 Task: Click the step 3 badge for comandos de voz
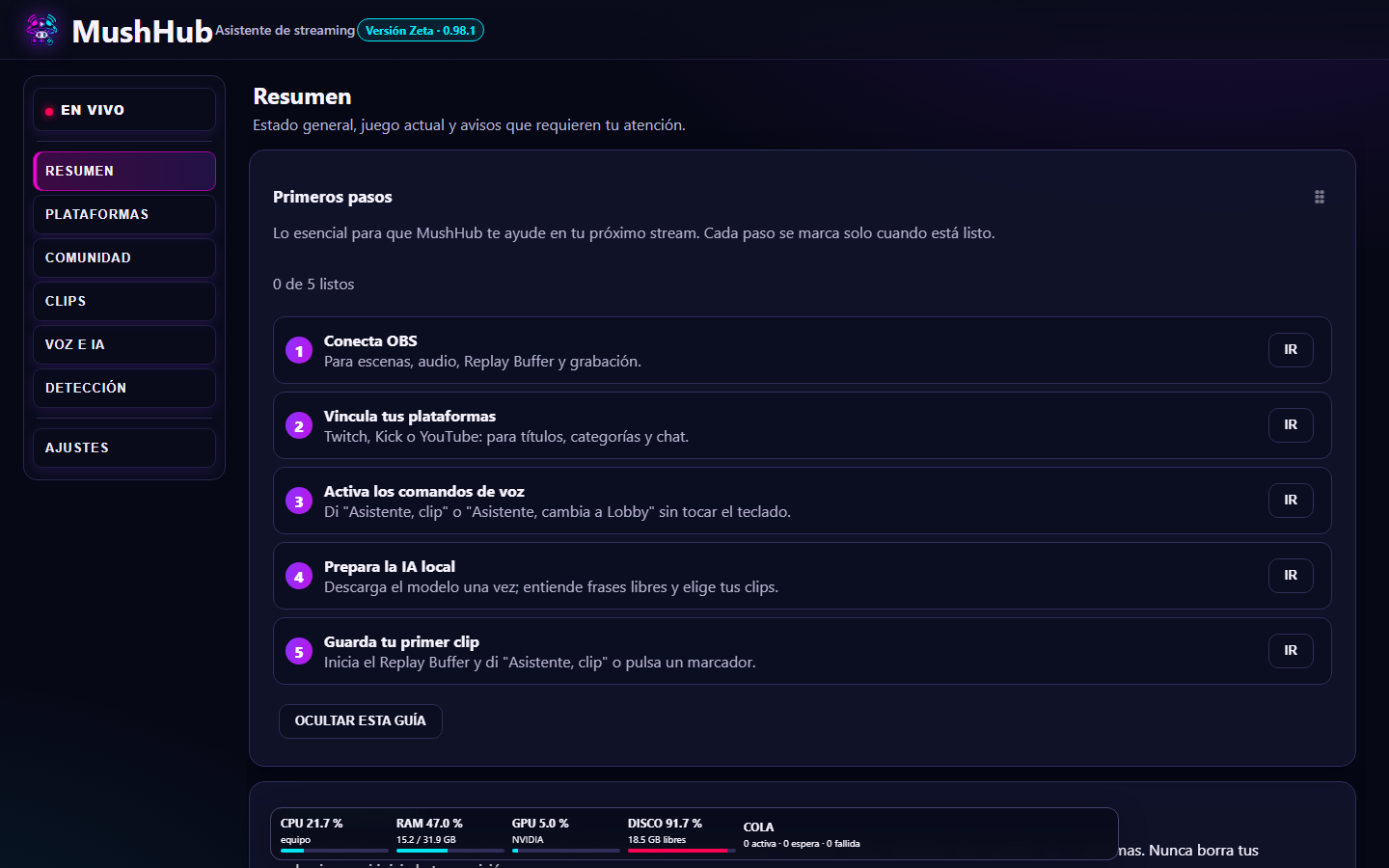[x=299, y=501]
